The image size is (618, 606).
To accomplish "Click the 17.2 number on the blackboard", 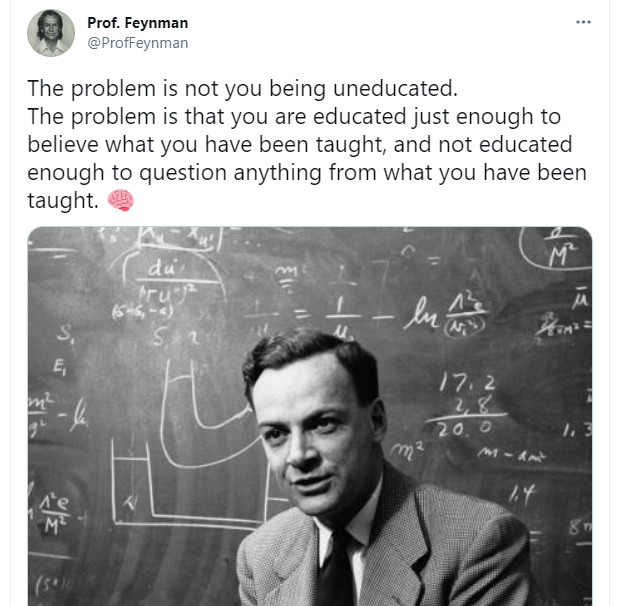I will click(467, 382).
